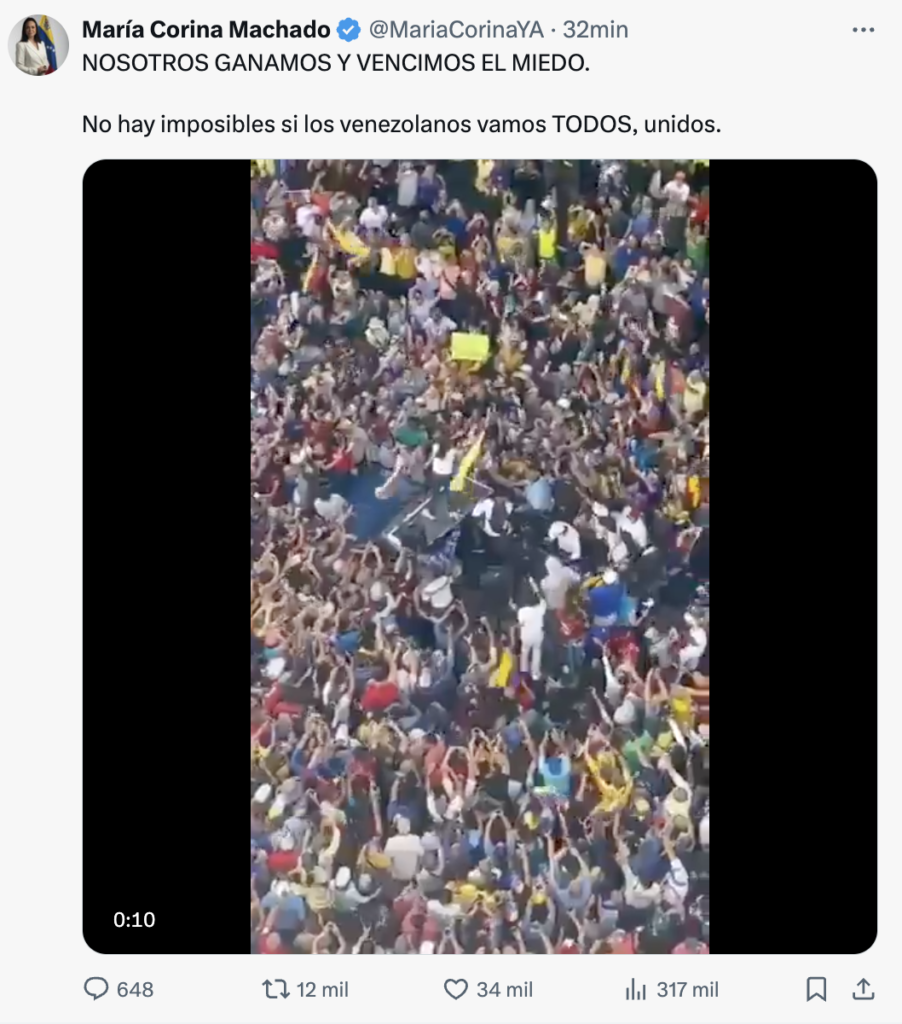Click the retweet arrows icon
The height and width of the screenshot is (1024, 902).
(x=276, y=989)
